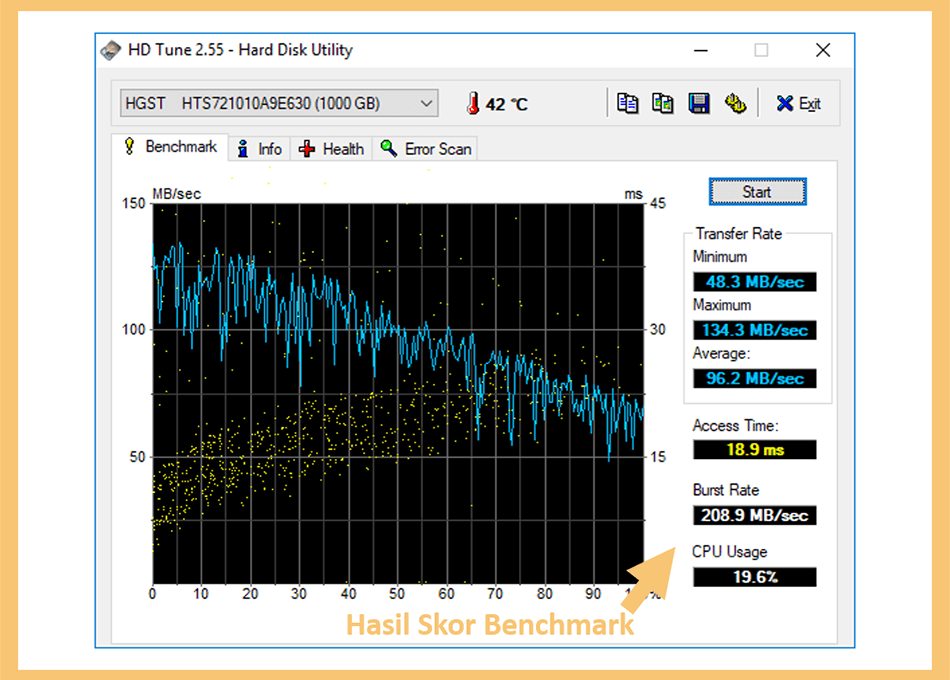Open the Health tab

[331, 148]
